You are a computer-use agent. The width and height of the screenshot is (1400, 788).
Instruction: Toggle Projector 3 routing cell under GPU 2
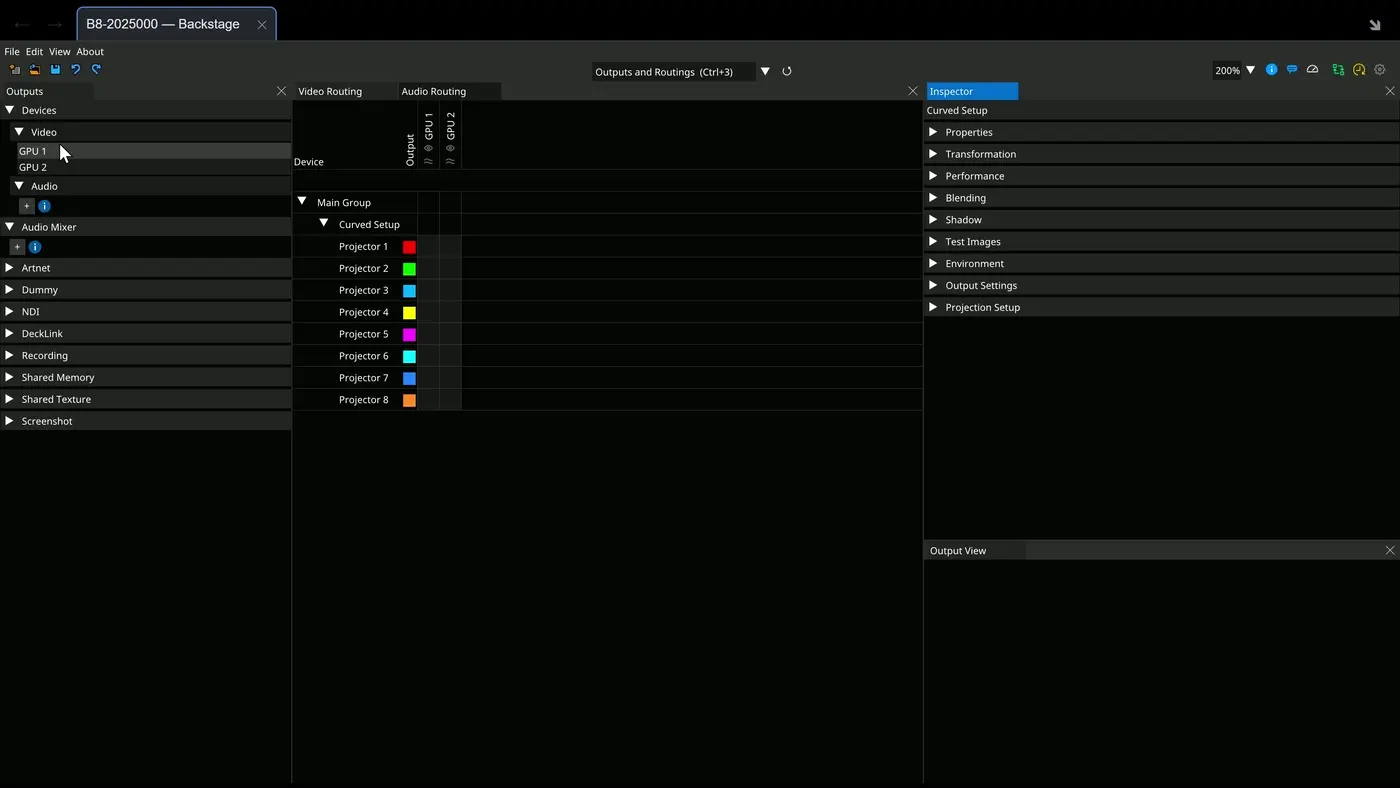[x=450, y=291]
